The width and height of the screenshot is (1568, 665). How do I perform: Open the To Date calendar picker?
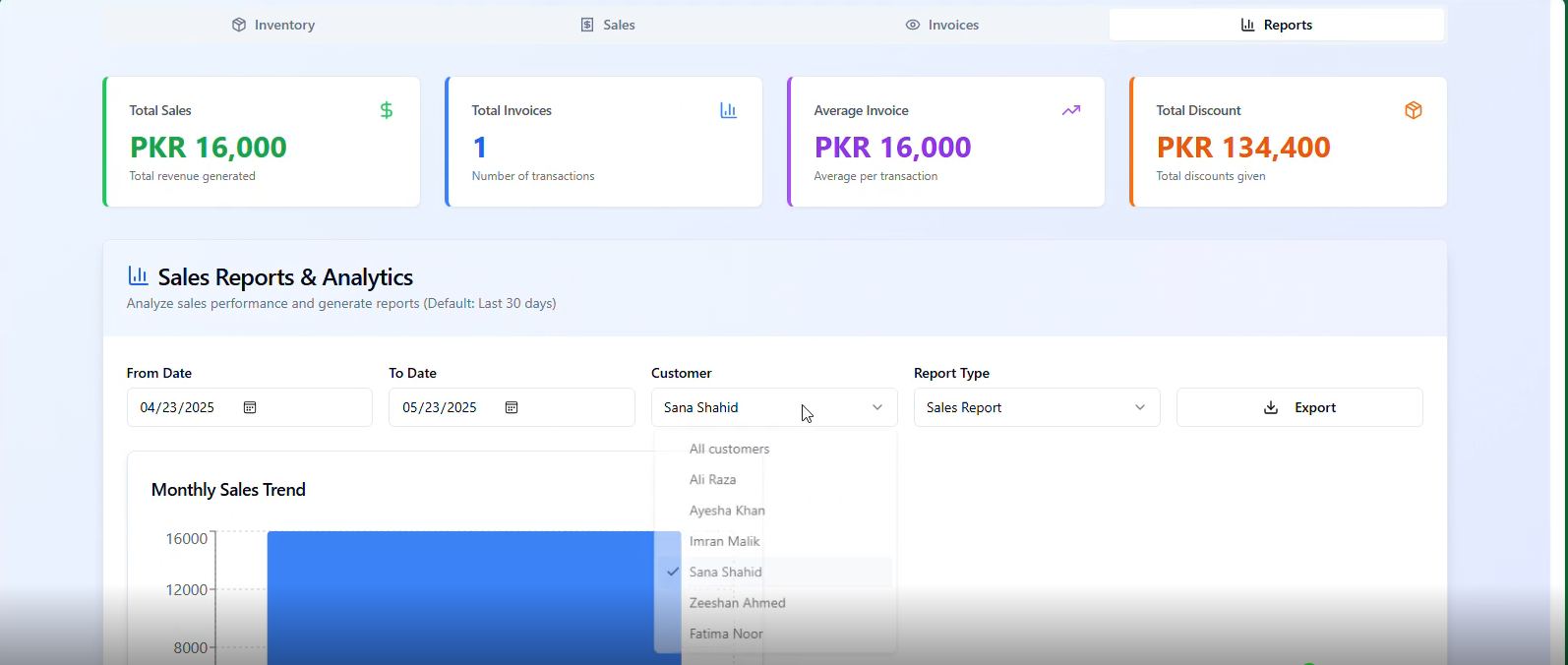(x=512, y=407)
